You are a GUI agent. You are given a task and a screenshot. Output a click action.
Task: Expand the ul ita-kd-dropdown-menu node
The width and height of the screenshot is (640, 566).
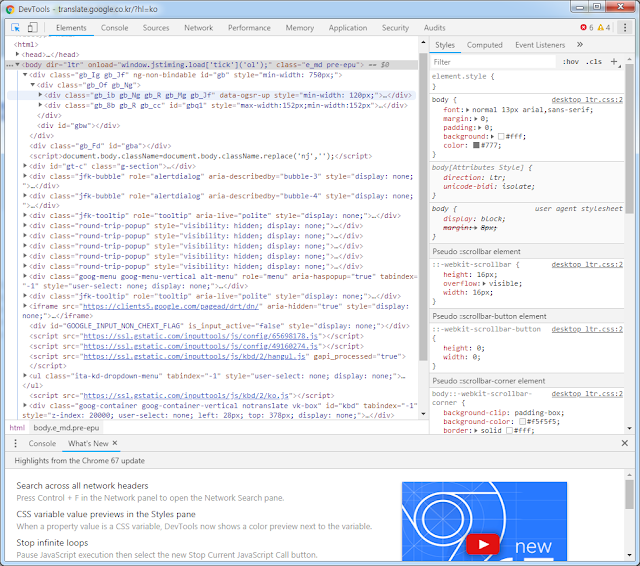(25, 375)
